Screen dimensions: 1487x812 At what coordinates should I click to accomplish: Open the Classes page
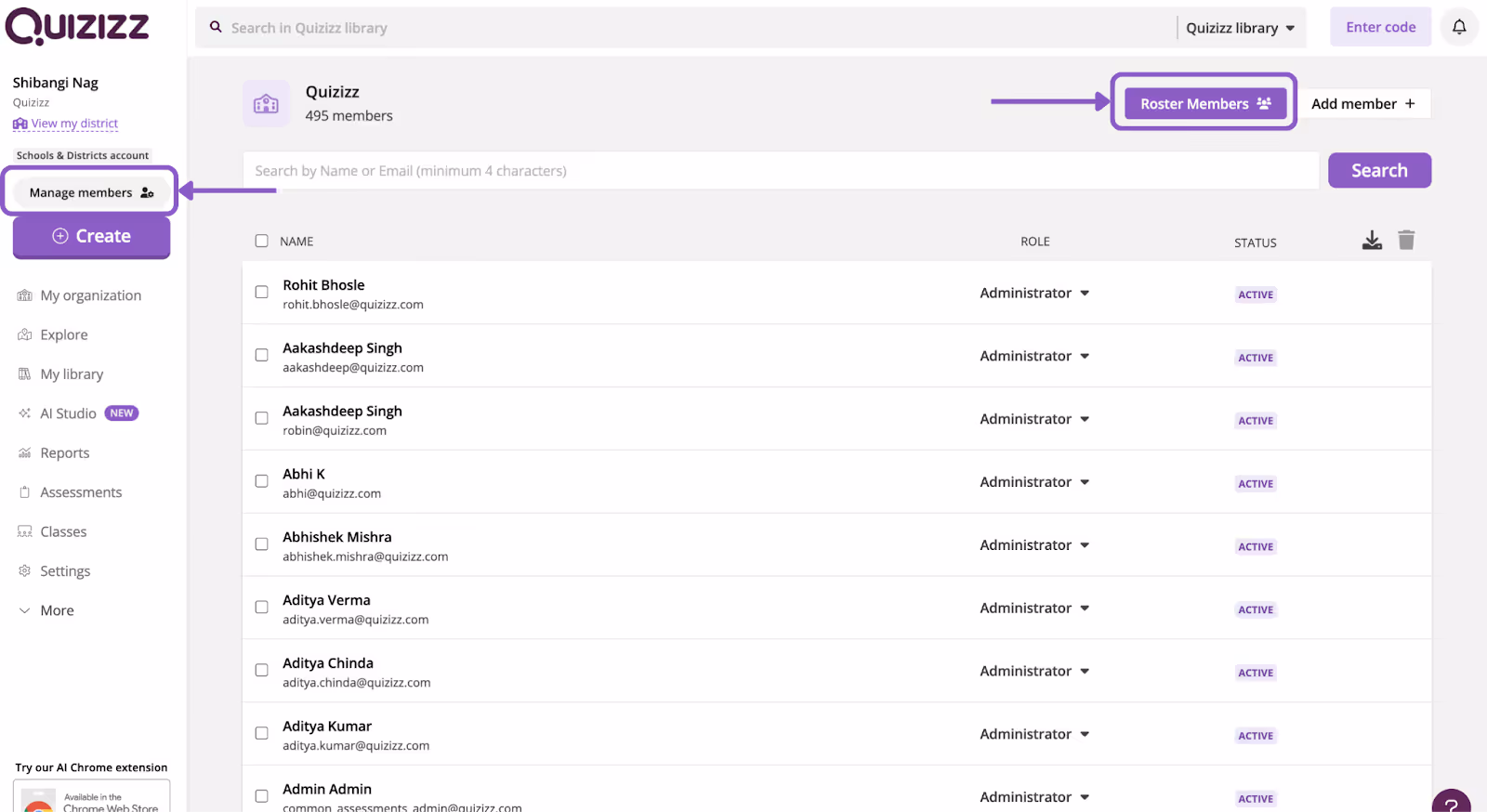pyautogui.click(x=63, y=531)
